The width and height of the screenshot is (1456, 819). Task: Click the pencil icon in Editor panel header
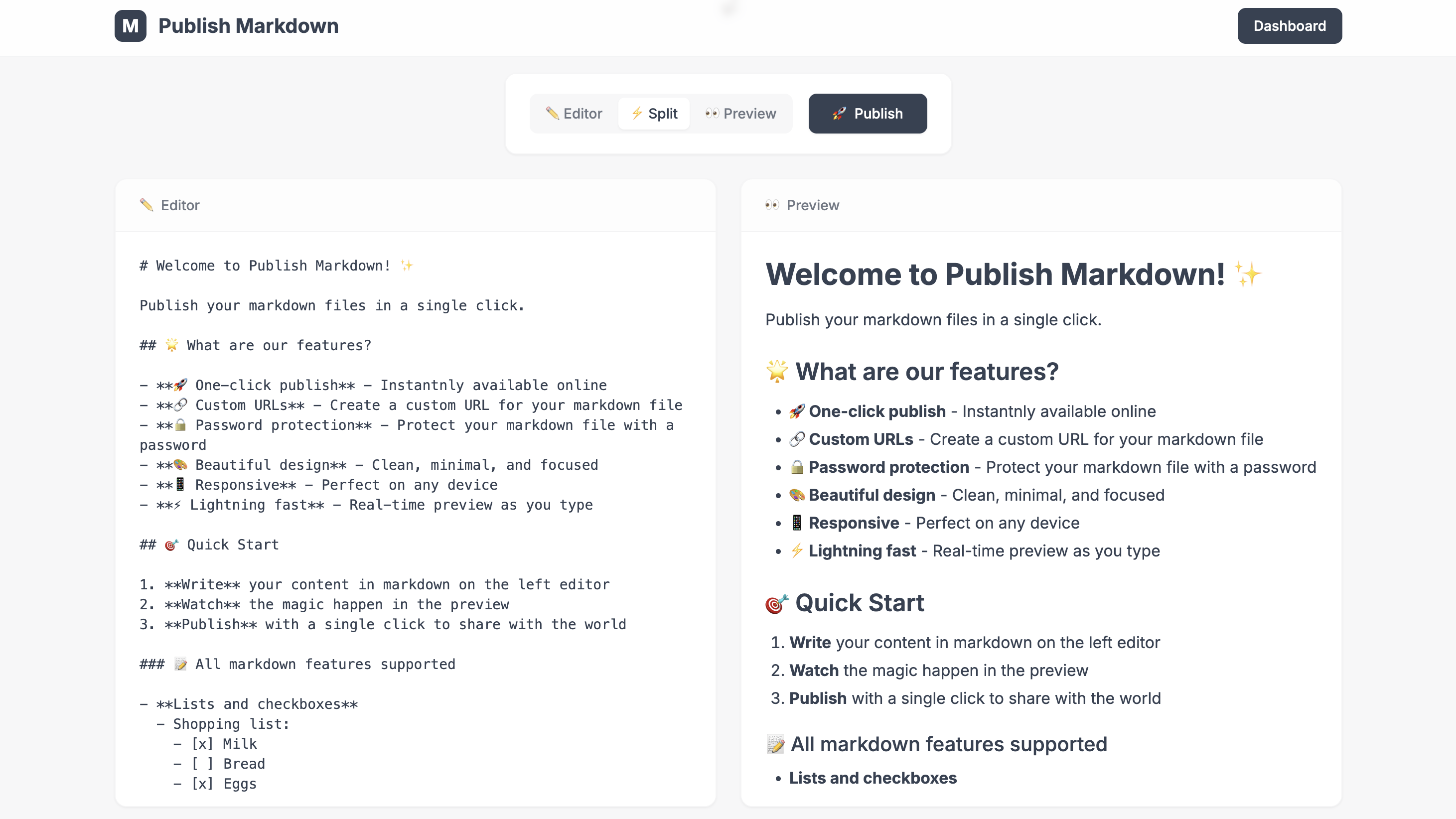tap(146, 205)
